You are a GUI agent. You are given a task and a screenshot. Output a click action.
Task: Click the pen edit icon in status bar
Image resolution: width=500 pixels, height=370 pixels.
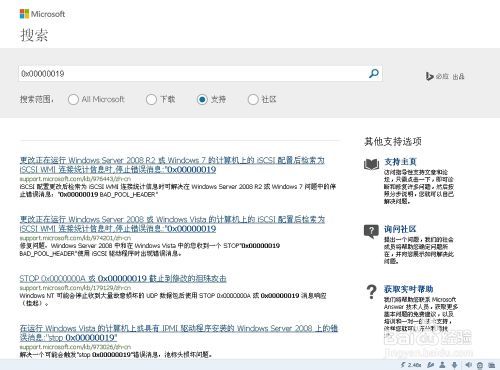pyautogui.click(x=431, y=365)
